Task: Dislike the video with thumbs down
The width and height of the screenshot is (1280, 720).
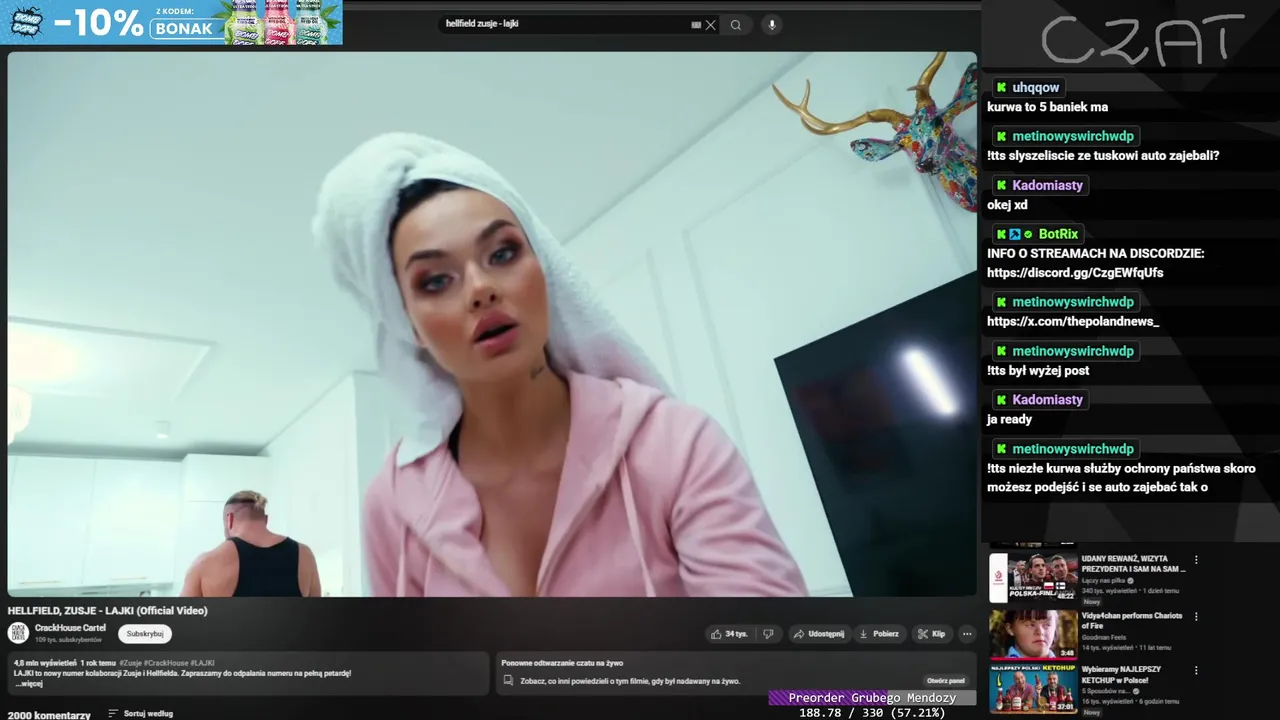Action: tap(768, 634)
